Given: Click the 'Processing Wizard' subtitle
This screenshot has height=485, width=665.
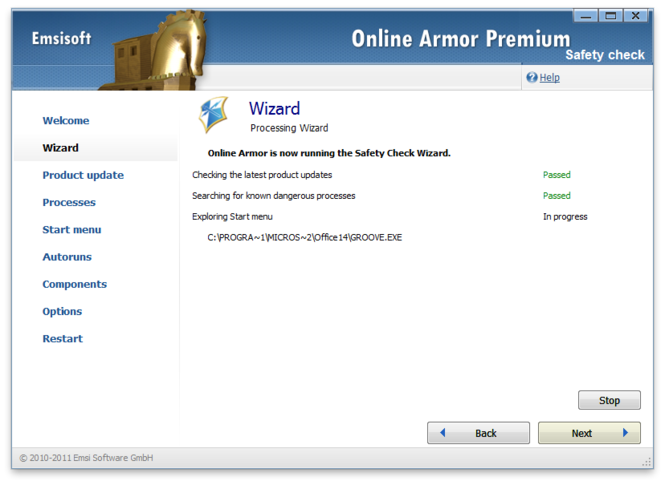Looking at the screenshot, I should pos(289,128).
